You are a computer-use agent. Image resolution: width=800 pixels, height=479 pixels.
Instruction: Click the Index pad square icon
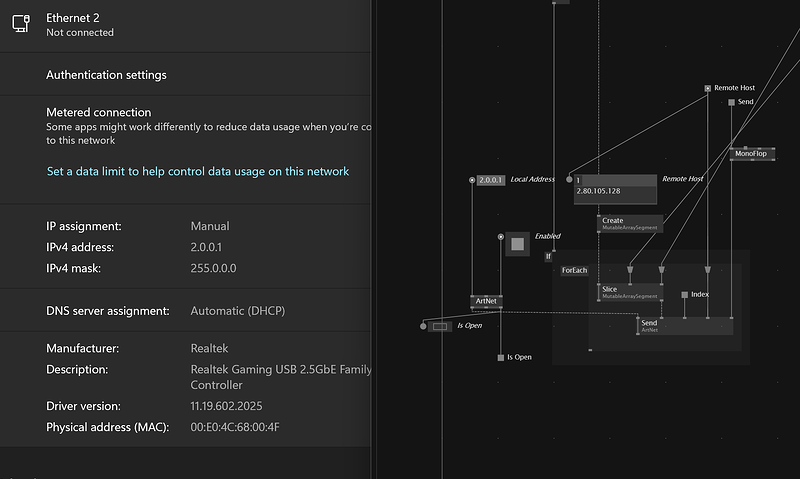[685, 295]
